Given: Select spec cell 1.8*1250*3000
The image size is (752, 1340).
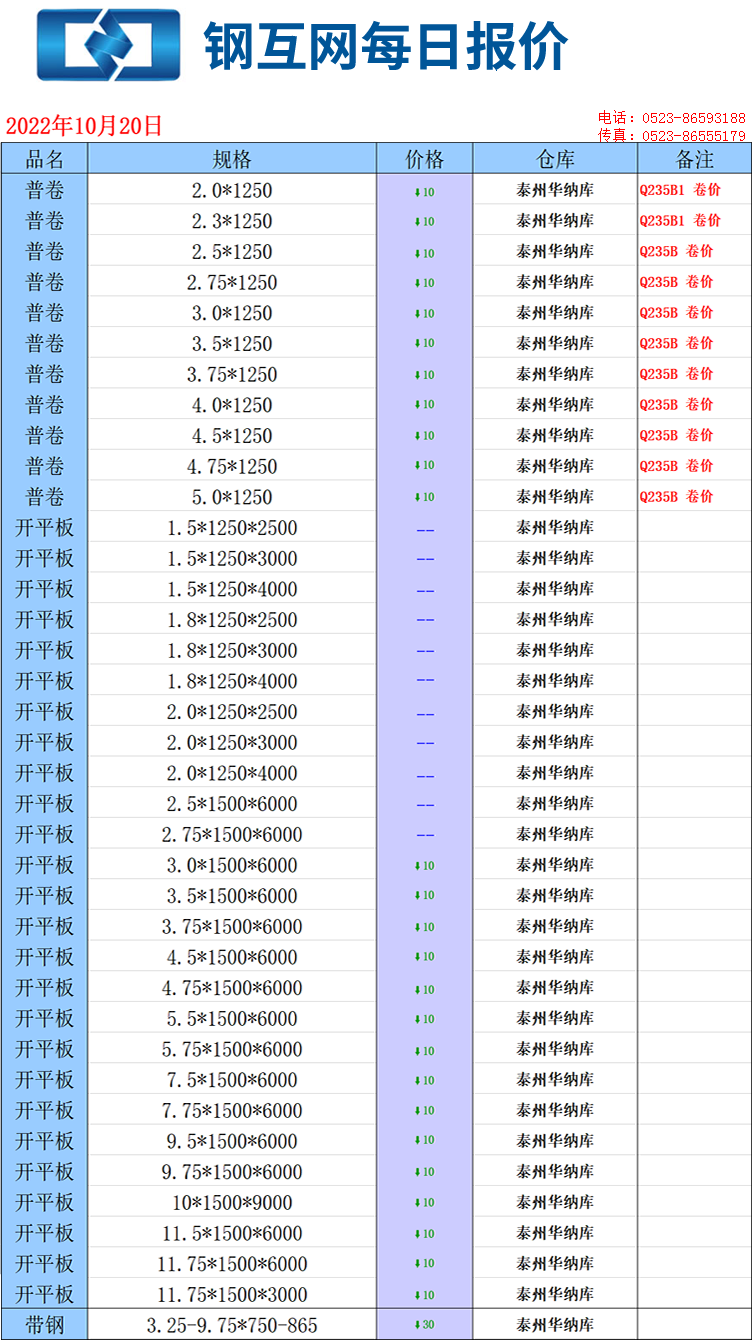Looking at the screenshot, I should [x=232, y=651].
